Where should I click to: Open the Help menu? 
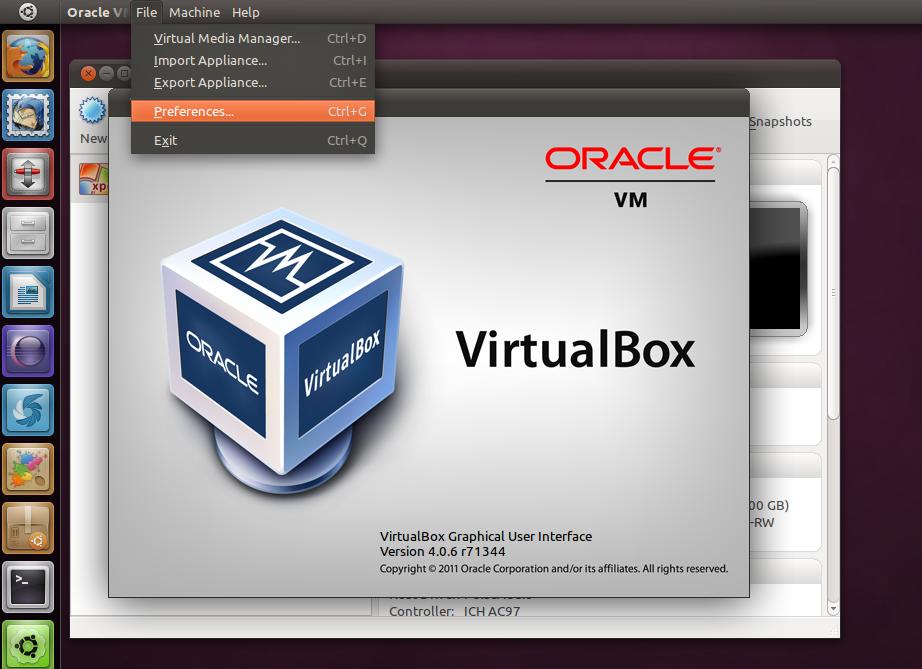pyautogui.click(x=246, y=12)
